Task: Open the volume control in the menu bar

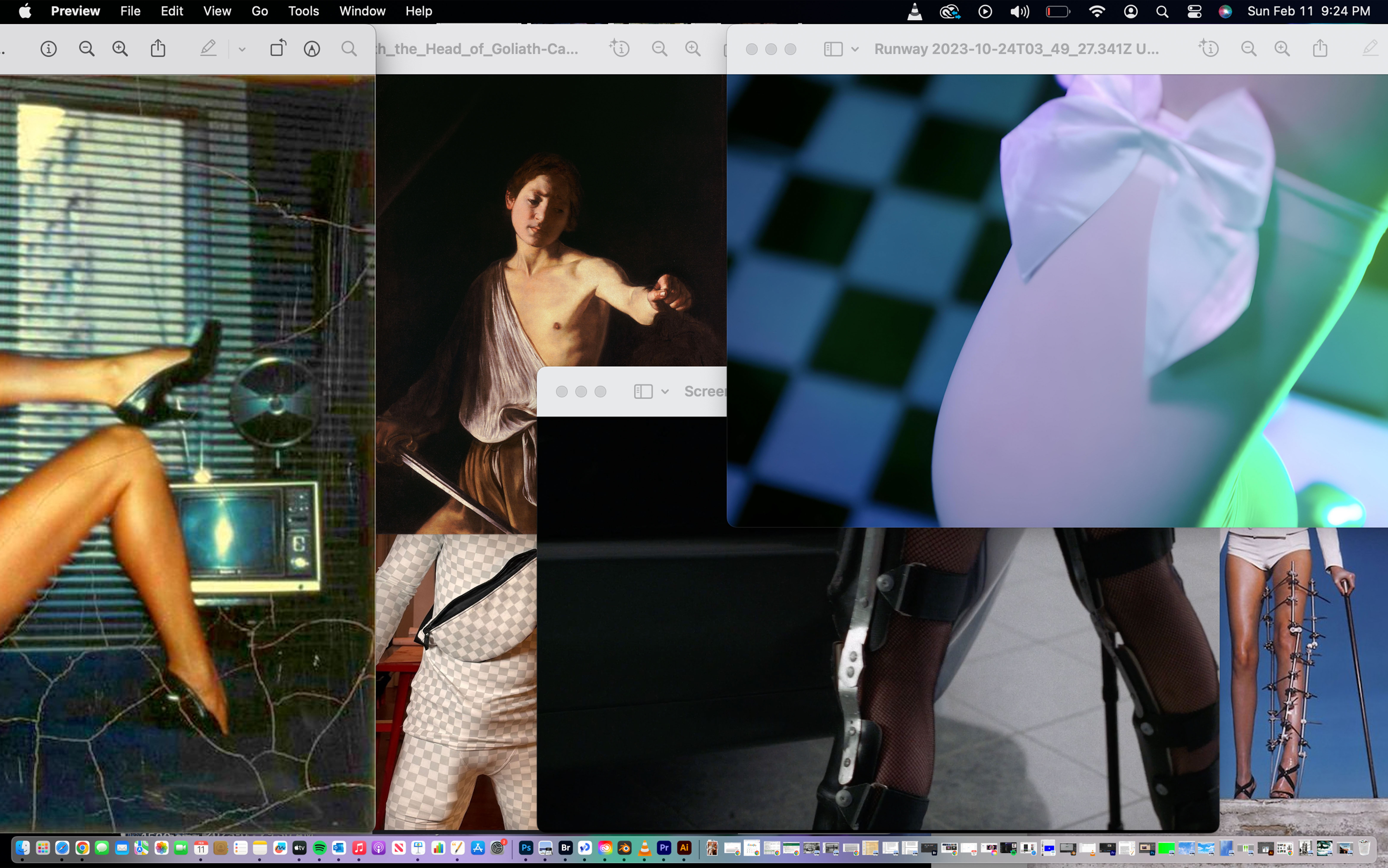Action: point(1020,11)
